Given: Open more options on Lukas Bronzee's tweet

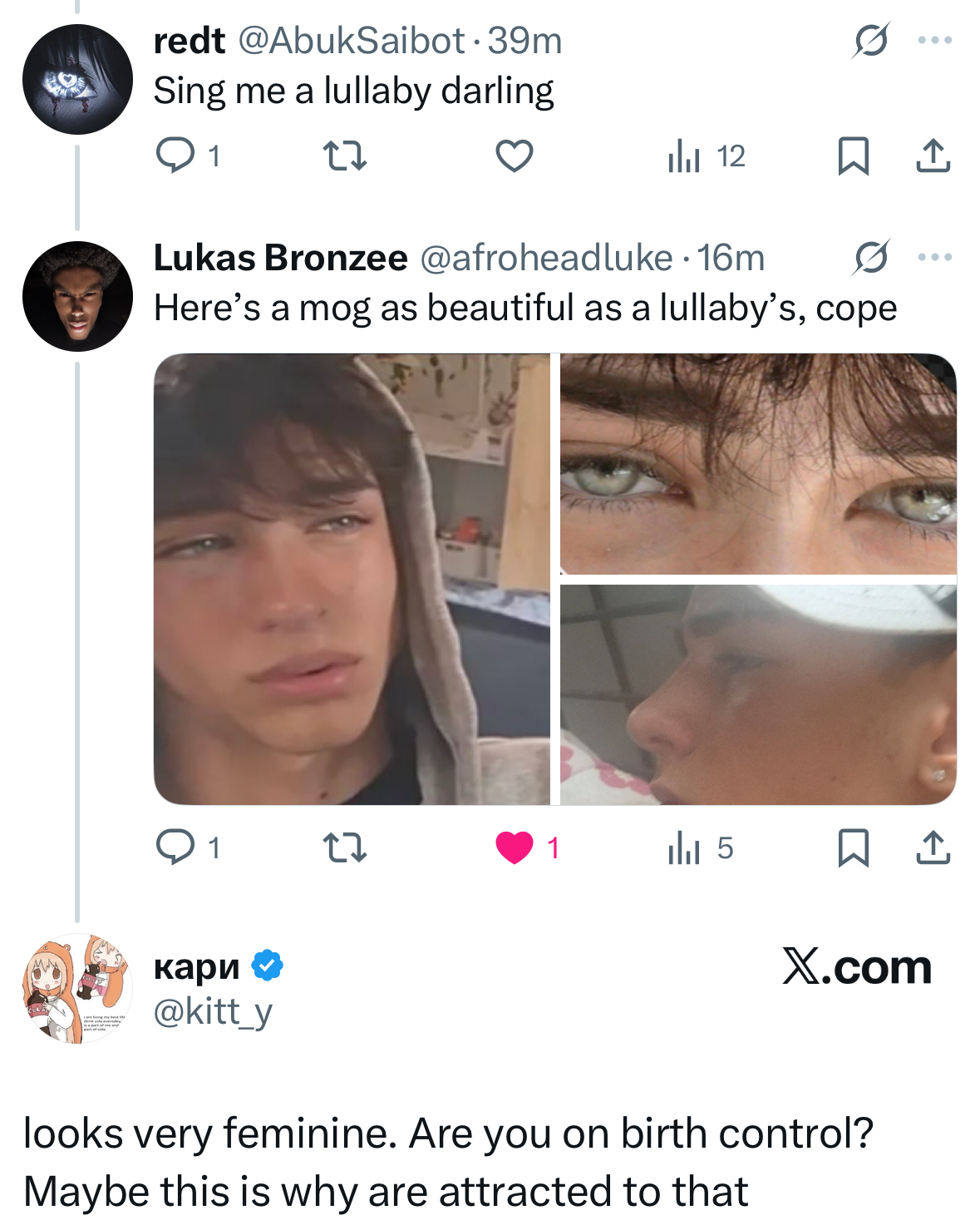Looking at the screenshot, I should point(934,257).
